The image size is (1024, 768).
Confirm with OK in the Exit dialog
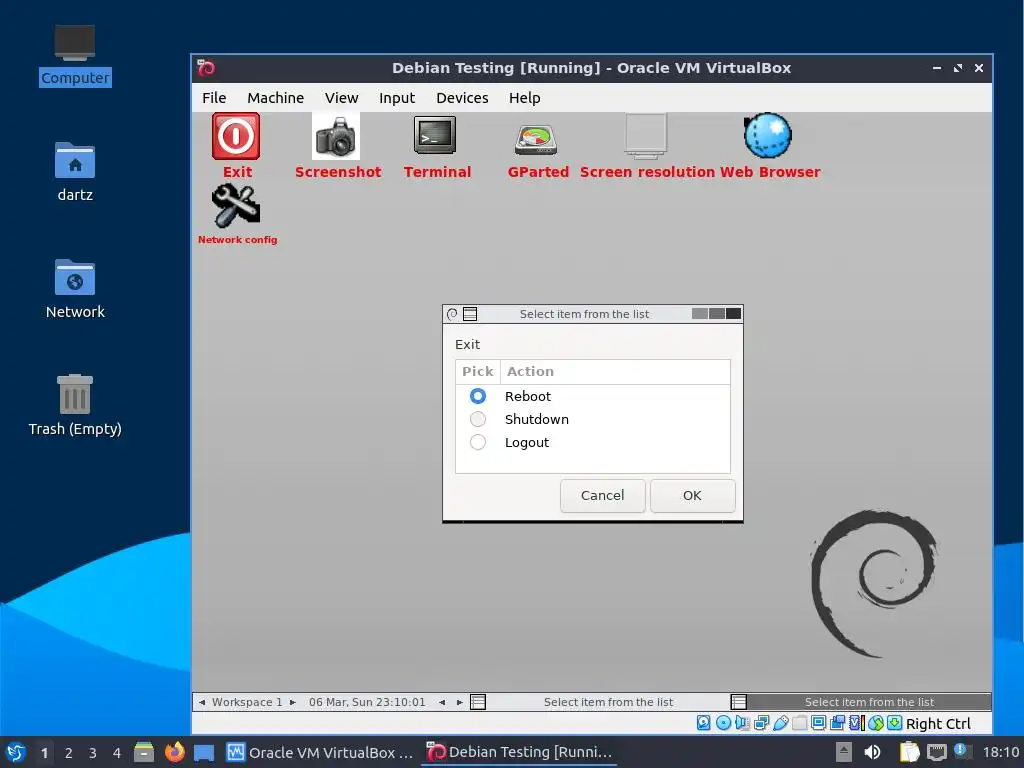[x=692, y=496]
